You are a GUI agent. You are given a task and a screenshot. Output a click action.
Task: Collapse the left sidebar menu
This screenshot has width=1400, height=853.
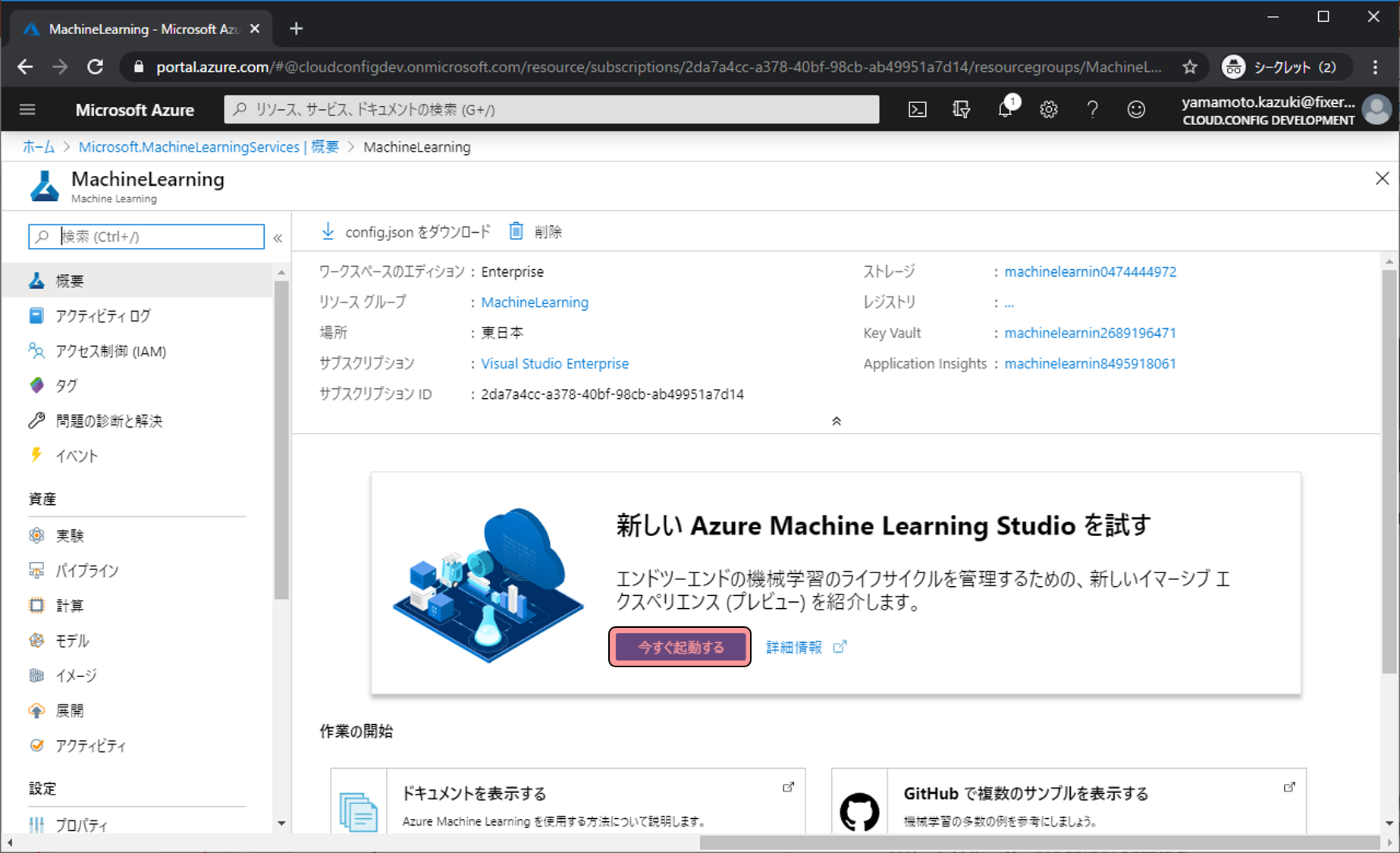[278, 238]
